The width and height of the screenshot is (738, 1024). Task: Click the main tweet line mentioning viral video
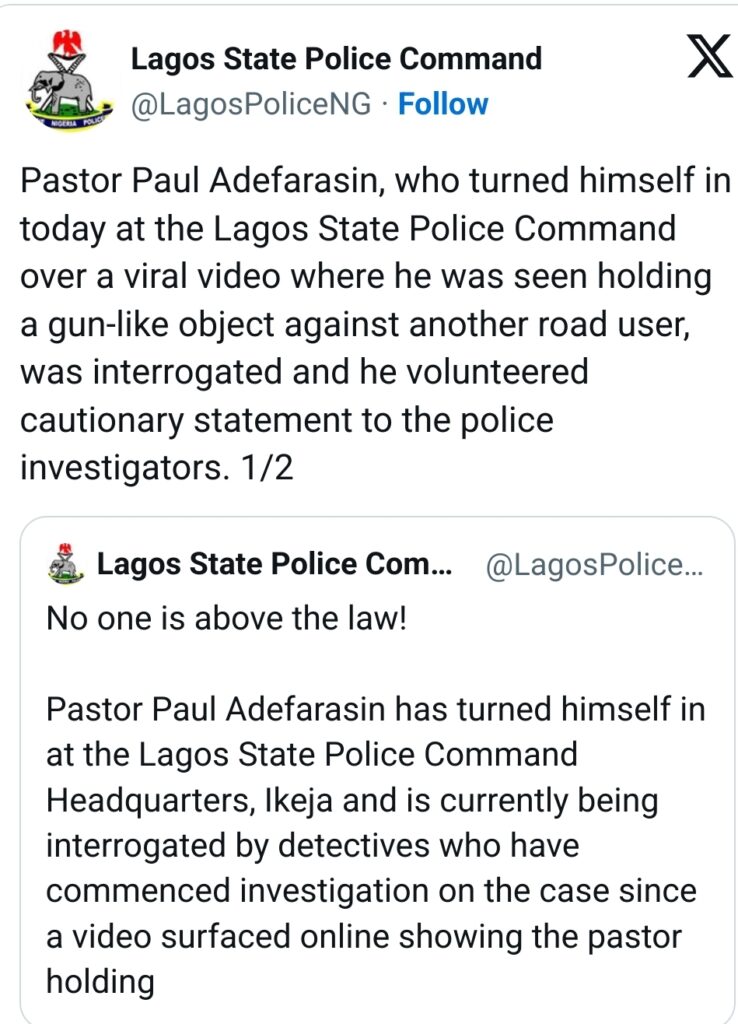pos(366,277)
